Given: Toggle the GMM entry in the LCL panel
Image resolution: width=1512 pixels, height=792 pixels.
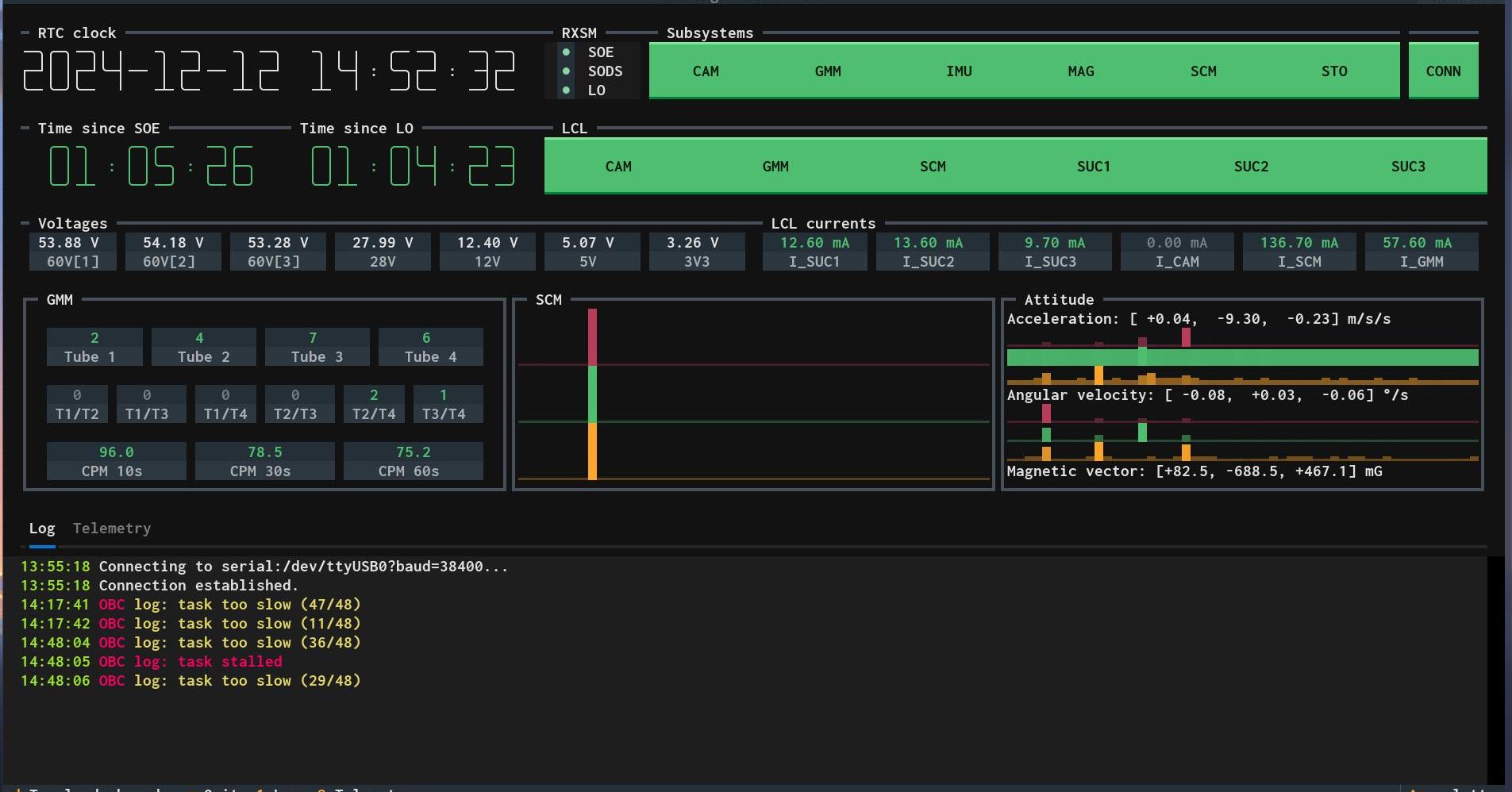Looking at the screenshot, I should pyautogui.click(x=775, y=167).
